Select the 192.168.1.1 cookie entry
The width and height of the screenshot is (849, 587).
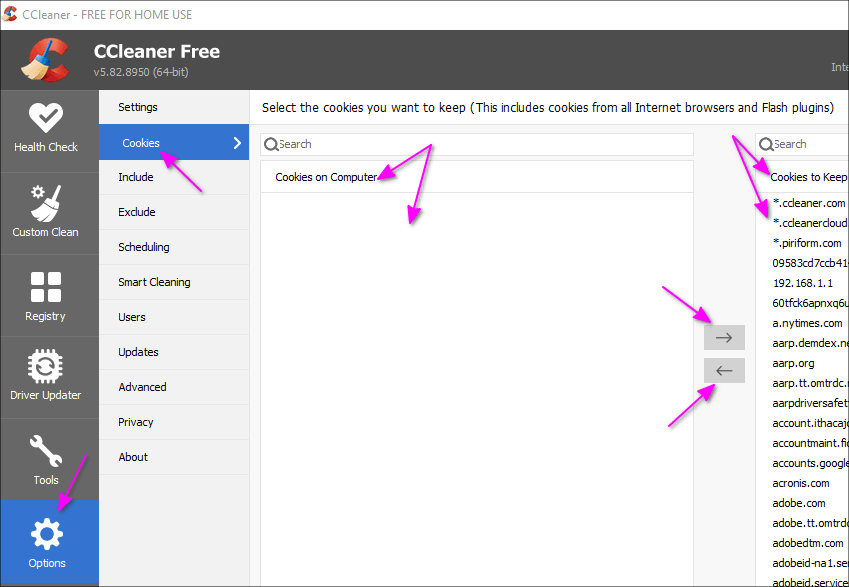[802, 283]
